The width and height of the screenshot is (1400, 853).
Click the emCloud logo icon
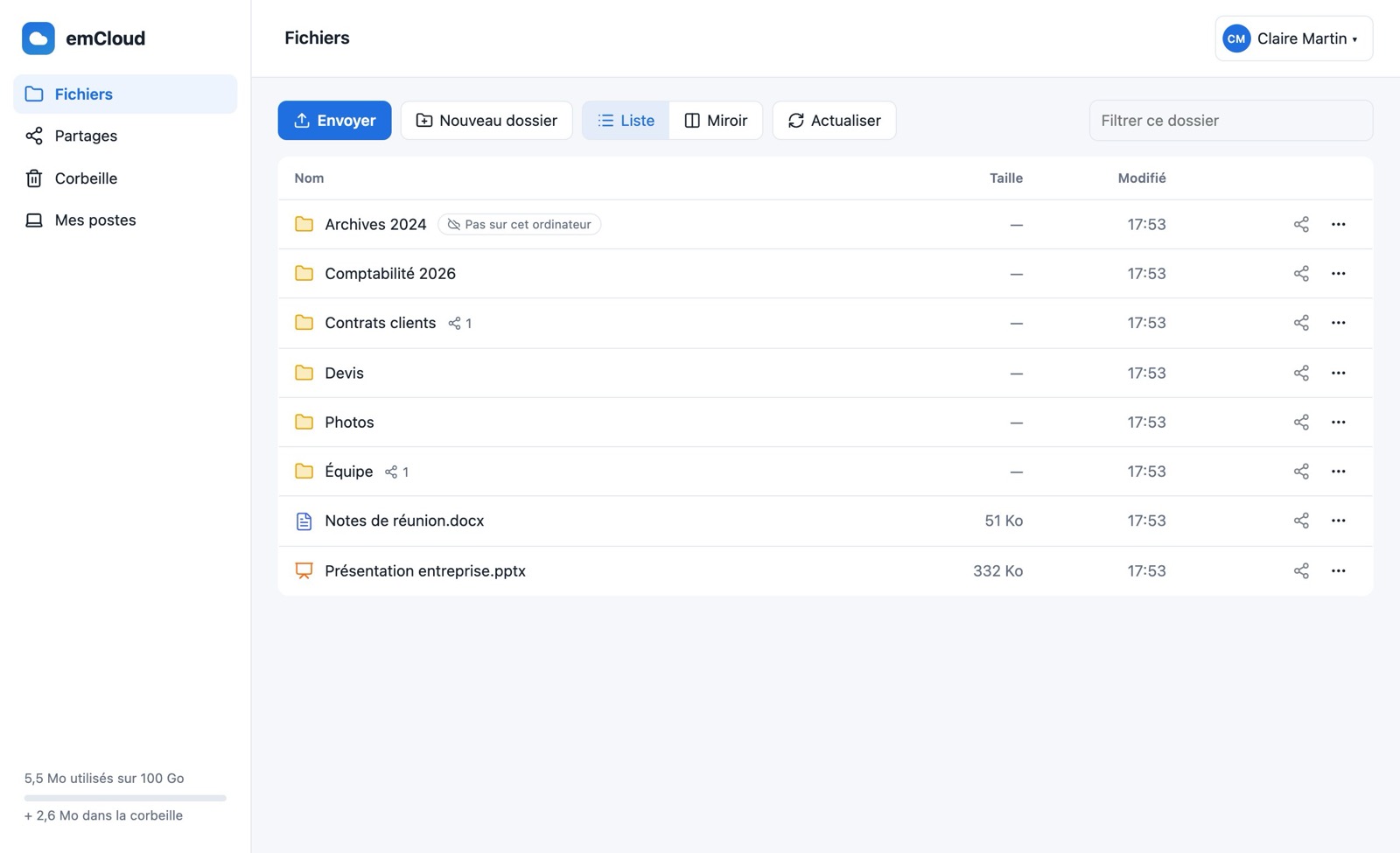pyautogui.click(x=38, y=38)
